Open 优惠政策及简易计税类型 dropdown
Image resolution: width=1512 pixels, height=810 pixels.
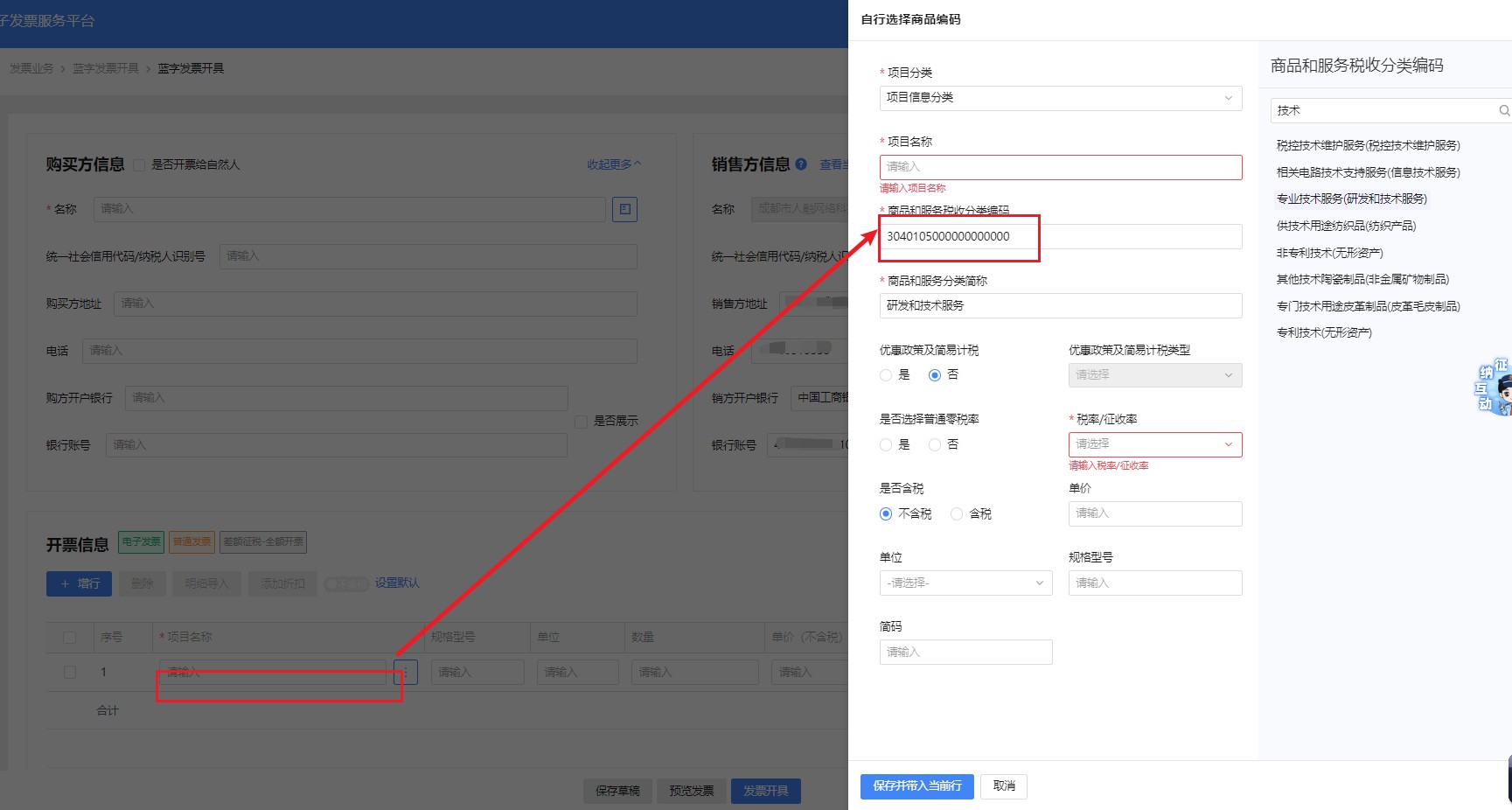click(1155, 375)
